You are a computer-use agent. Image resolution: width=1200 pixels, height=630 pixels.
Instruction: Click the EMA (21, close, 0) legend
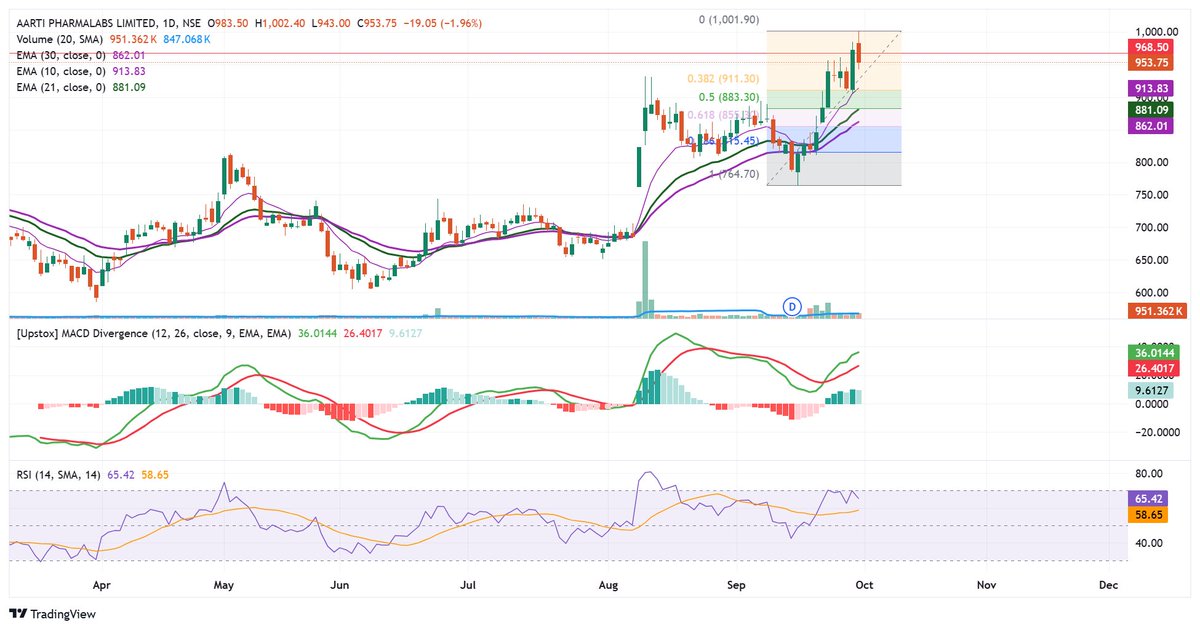[63, 87]
